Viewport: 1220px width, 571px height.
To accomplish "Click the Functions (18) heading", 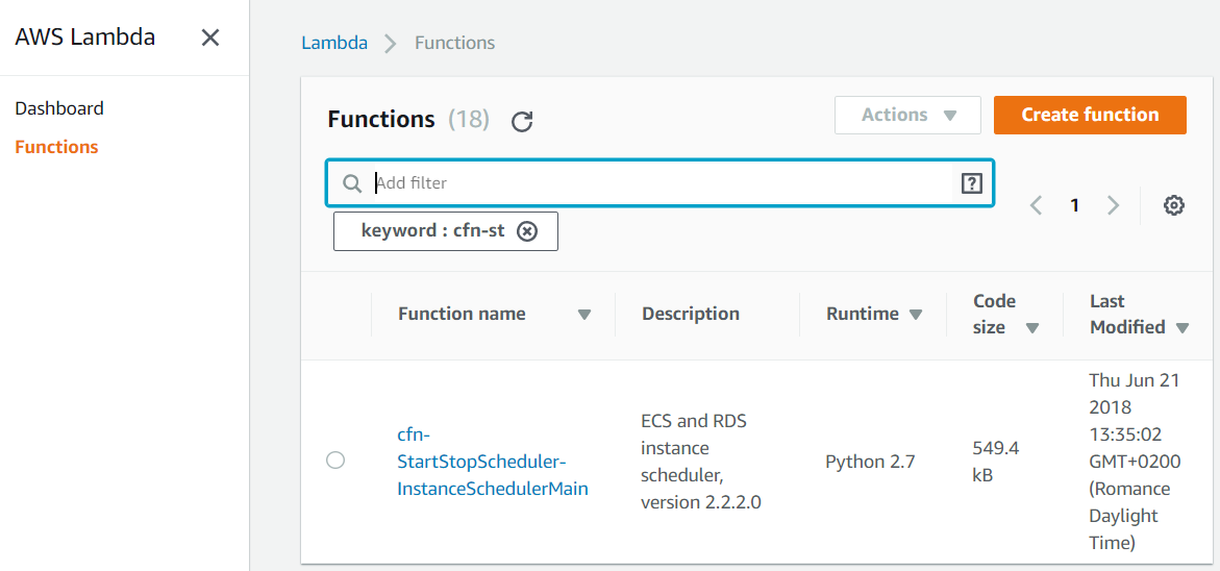I will [x=408, y=119].
